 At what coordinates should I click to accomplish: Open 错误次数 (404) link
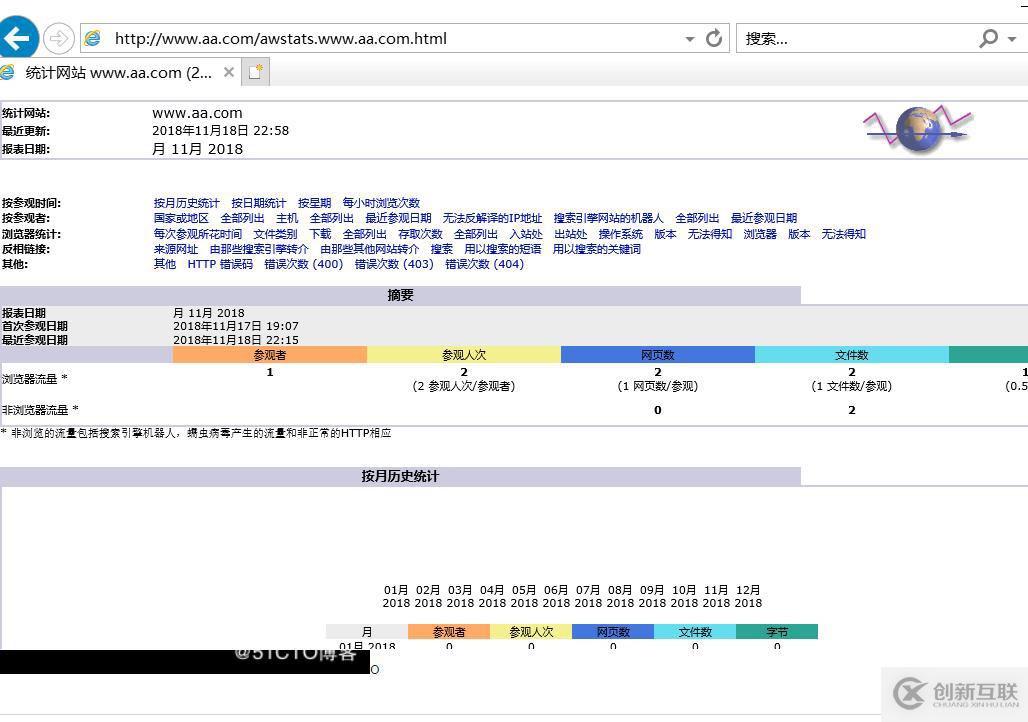tap(484, 264)
